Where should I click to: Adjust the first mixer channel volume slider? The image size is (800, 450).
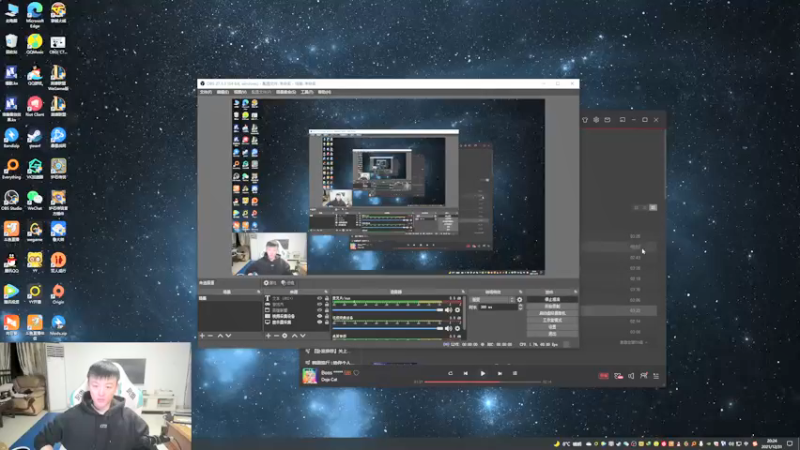click(388, 310)
